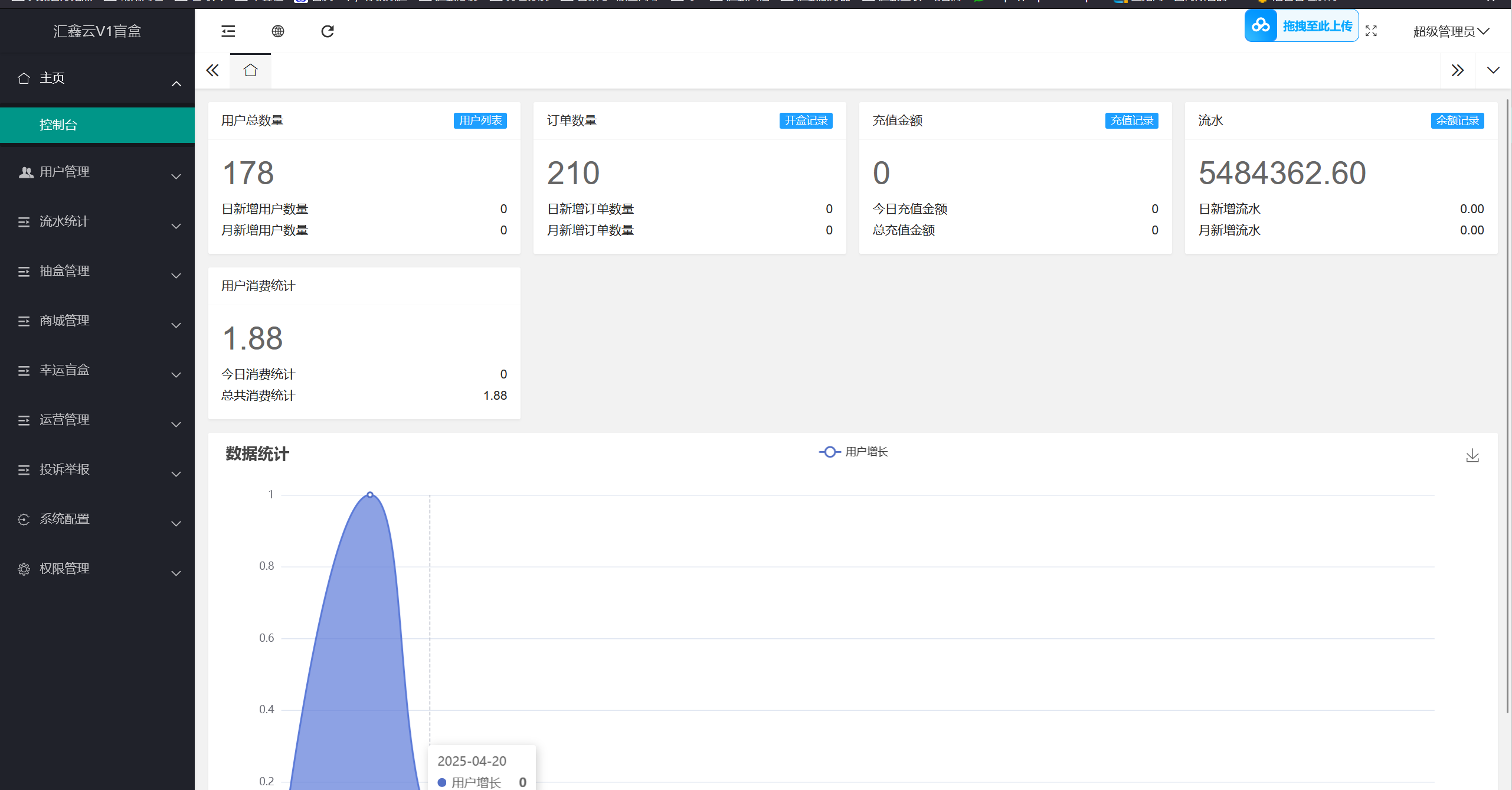Enter fullscreen with expand icon
The image size is (1512, 790).
click(1371, 31)
